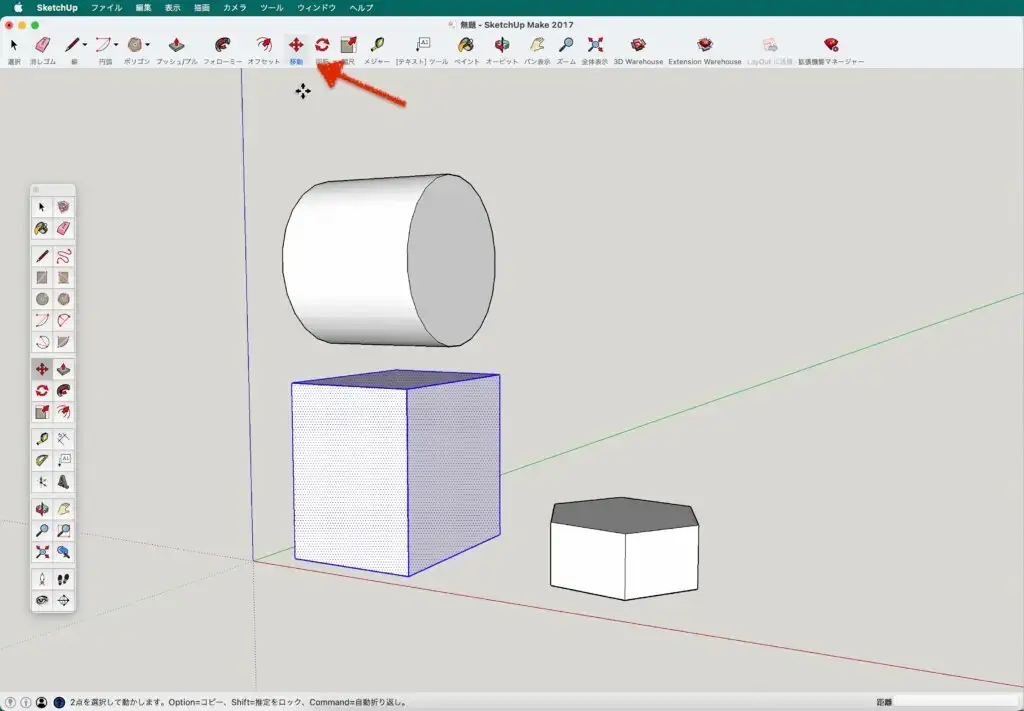The image size is (1024, 711).
Task: Click the Walk footprints tool in floating palette
Action: point(63,579)
